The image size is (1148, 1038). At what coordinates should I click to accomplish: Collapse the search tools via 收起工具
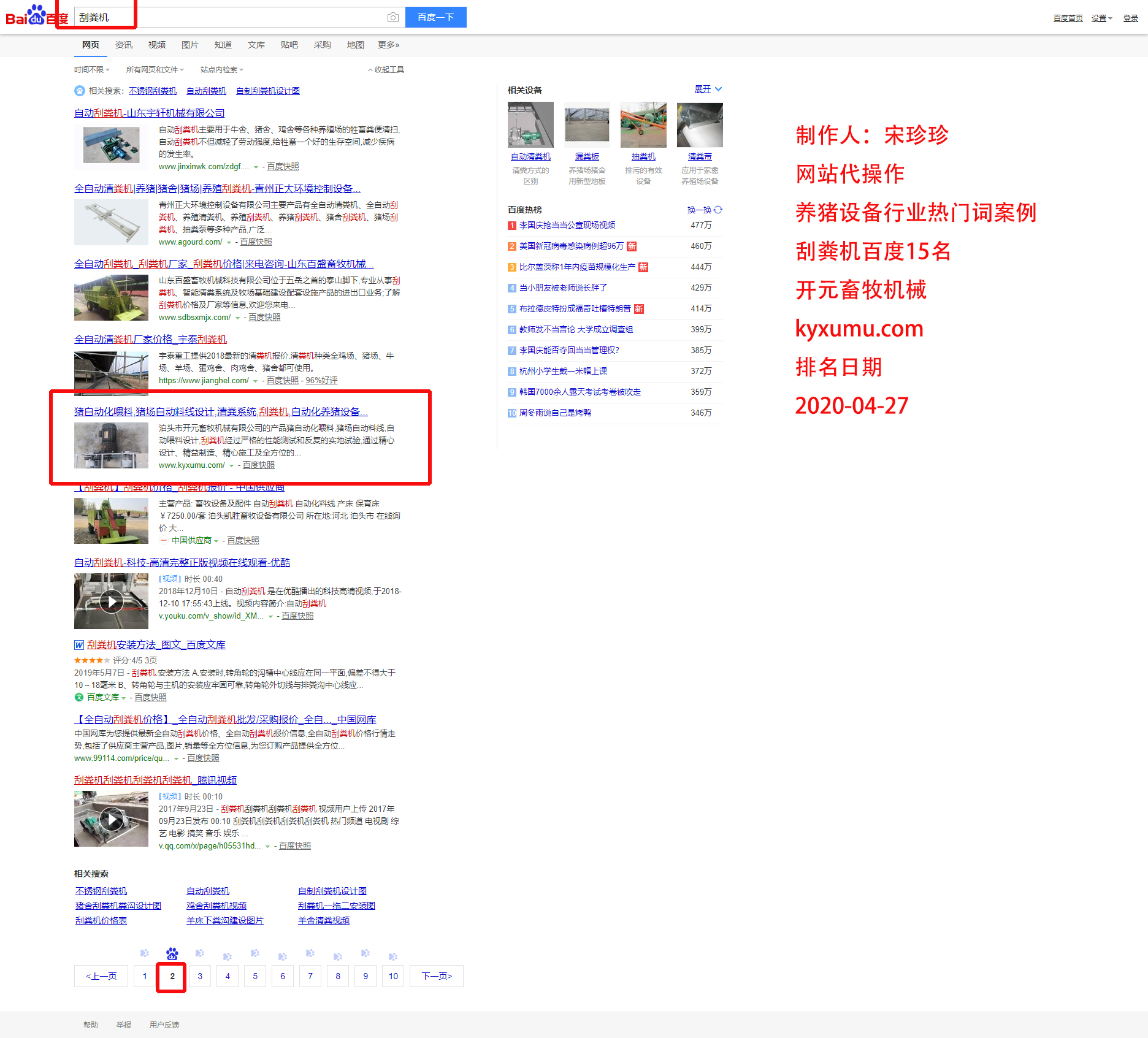tap(386, 70)
